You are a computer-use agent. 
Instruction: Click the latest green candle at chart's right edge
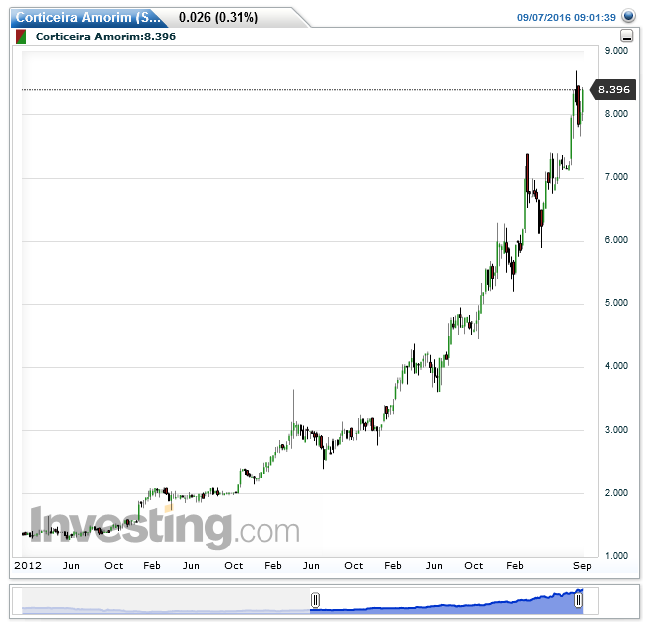click(x=582, y=102)
